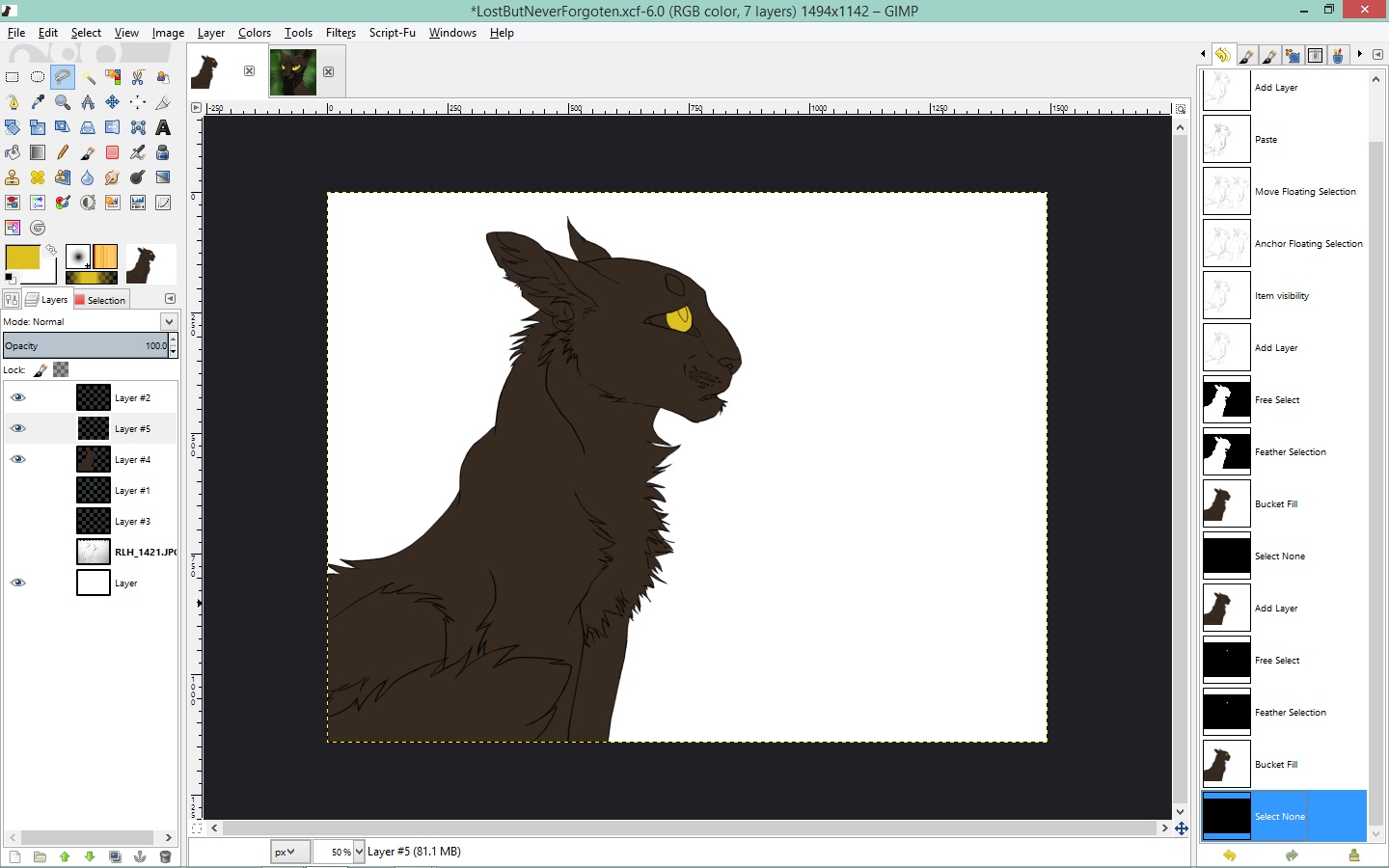Open the Layer menu
Screen dimensions: 1389x868
[x=211, y=33]
